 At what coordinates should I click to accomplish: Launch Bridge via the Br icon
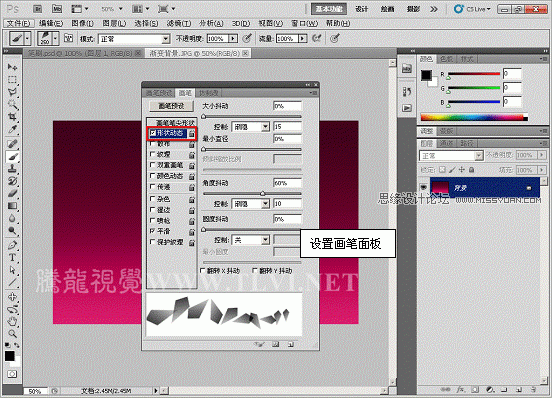[38, 9]
